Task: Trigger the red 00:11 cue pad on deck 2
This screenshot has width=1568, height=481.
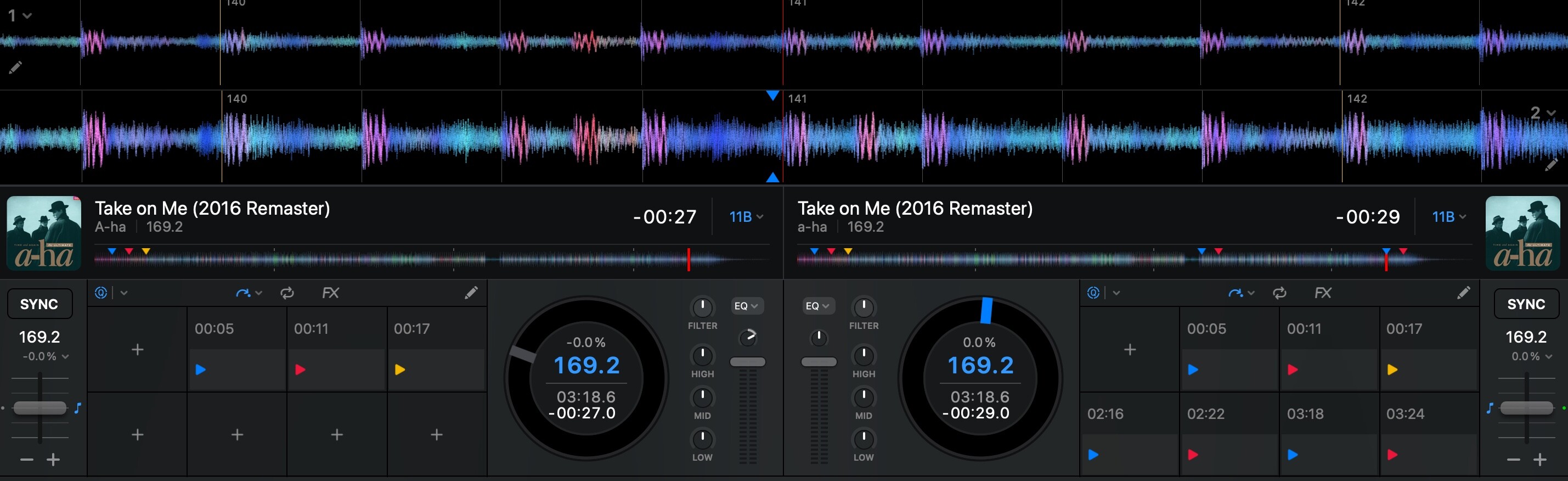Action: pos(1329,349)
